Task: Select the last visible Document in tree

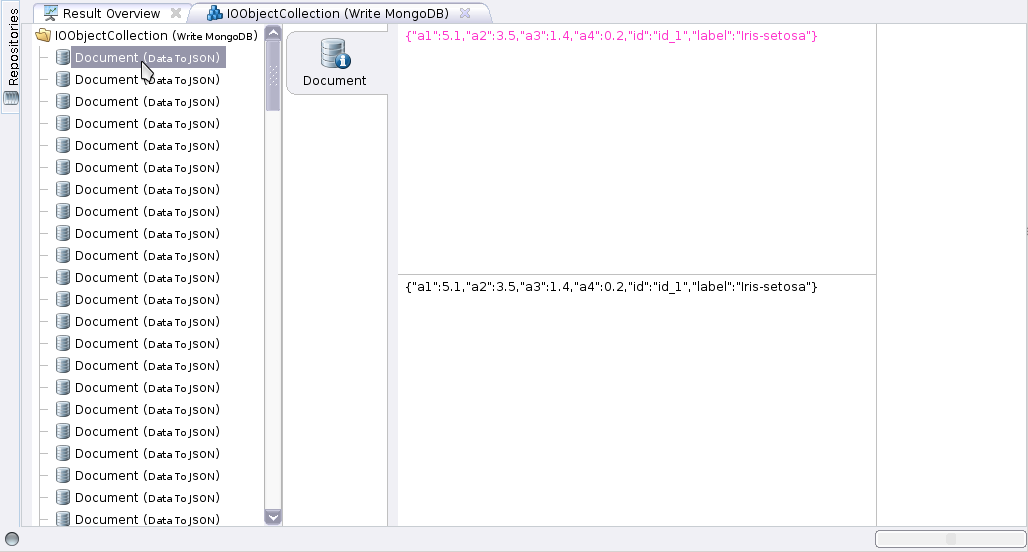Action: tap(147, 519)
